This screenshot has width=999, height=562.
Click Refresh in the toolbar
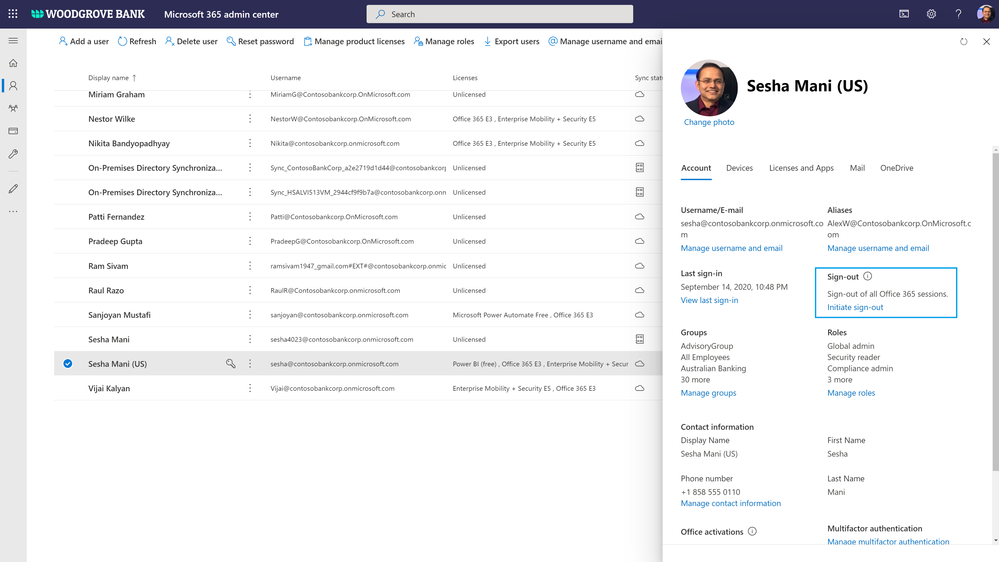tap(137, 41)
